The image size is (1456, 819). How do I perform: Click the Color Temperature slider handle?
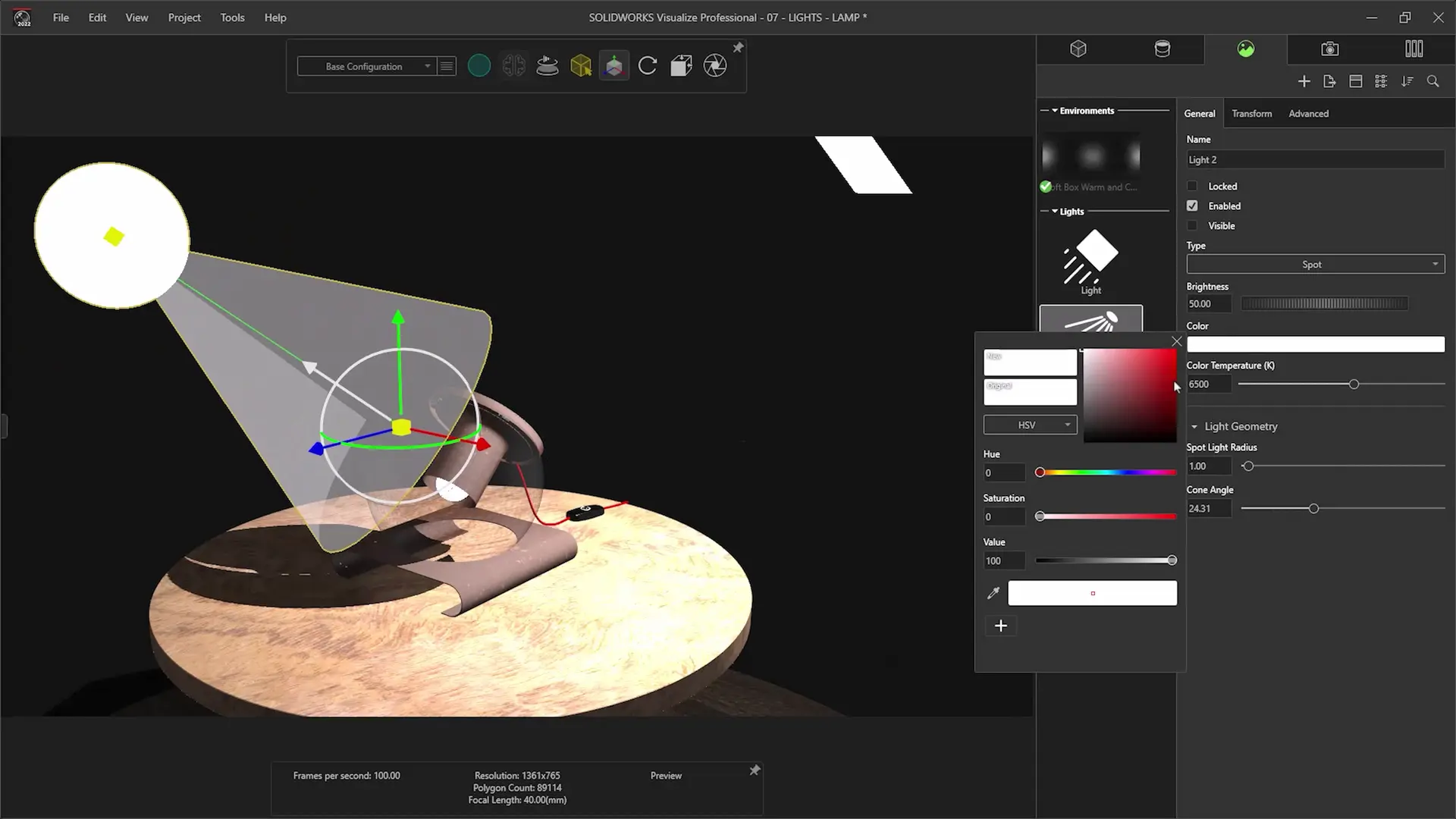[1354, 384]
